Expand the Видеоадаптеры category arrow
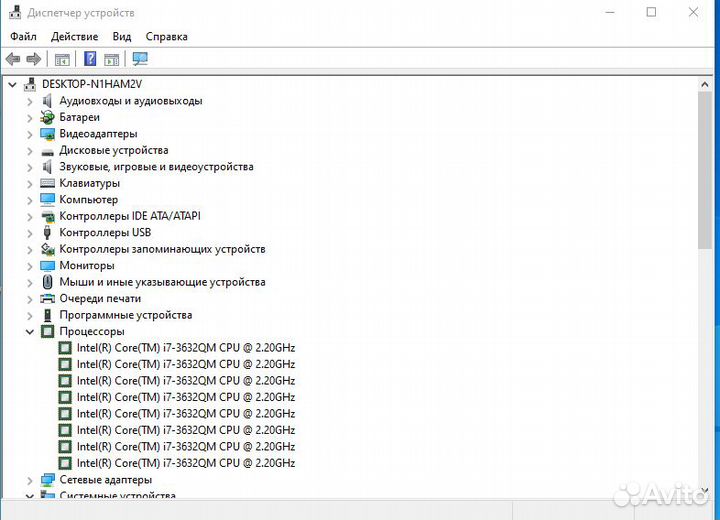The height and width of the screenshot is (520, 720). [x=30, y=134]
